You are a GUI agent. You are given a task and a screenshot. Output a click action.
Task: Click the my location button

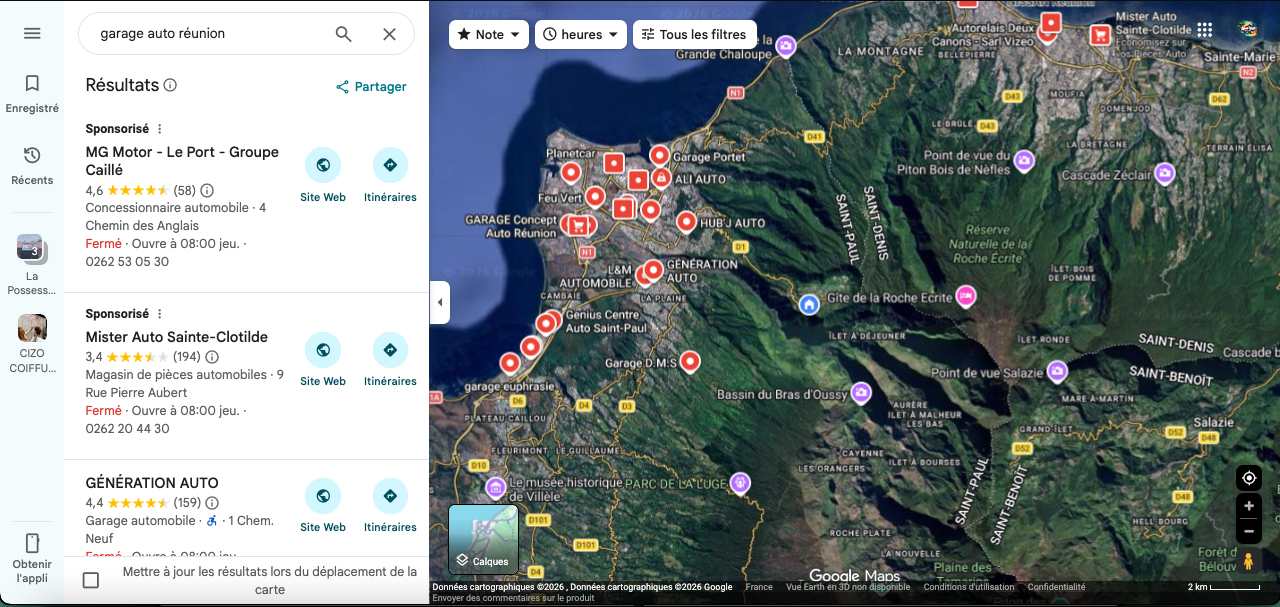1248,478
